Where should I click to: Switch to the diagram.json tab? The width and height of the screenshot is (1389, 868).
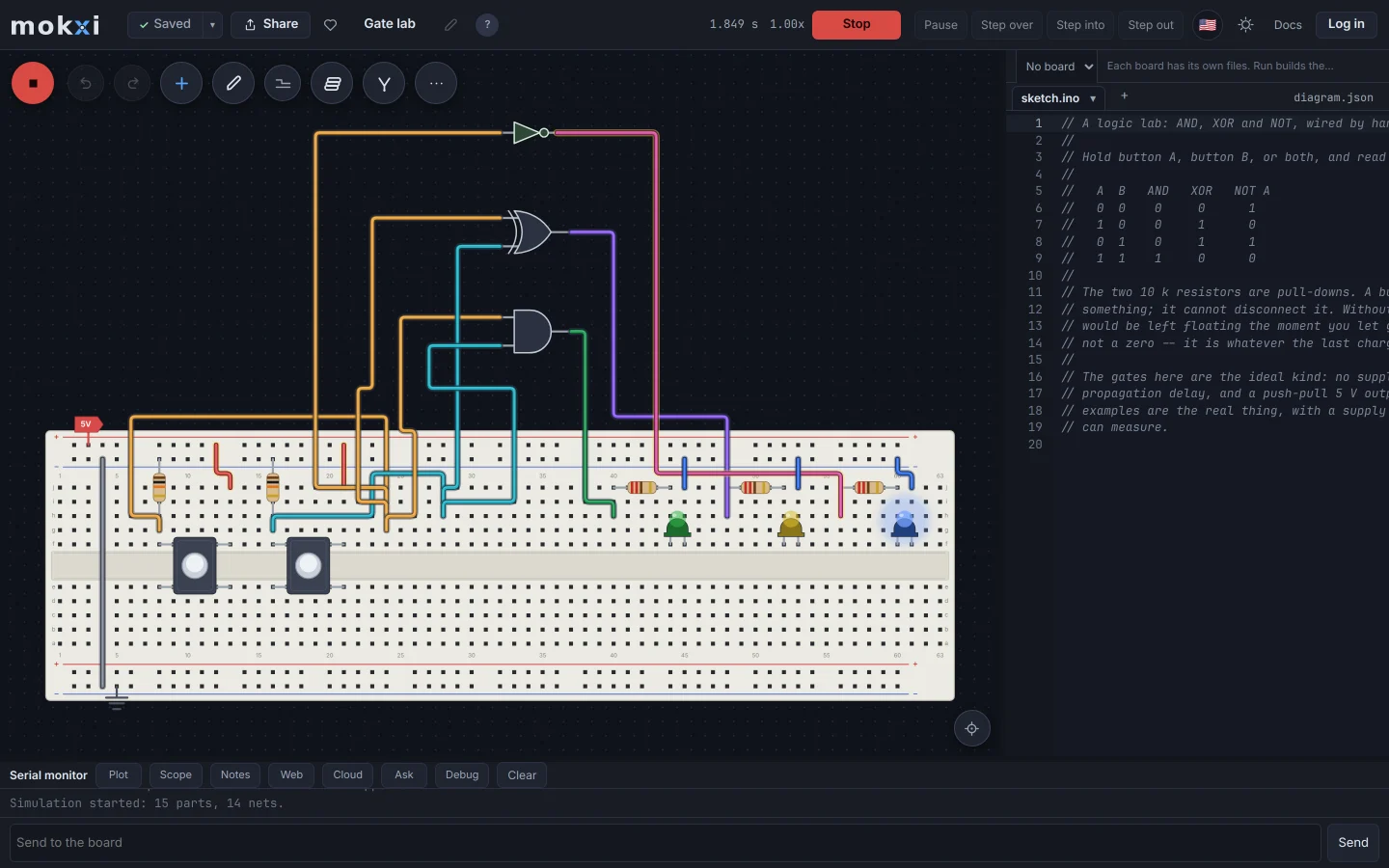[x=1333, y=97]
